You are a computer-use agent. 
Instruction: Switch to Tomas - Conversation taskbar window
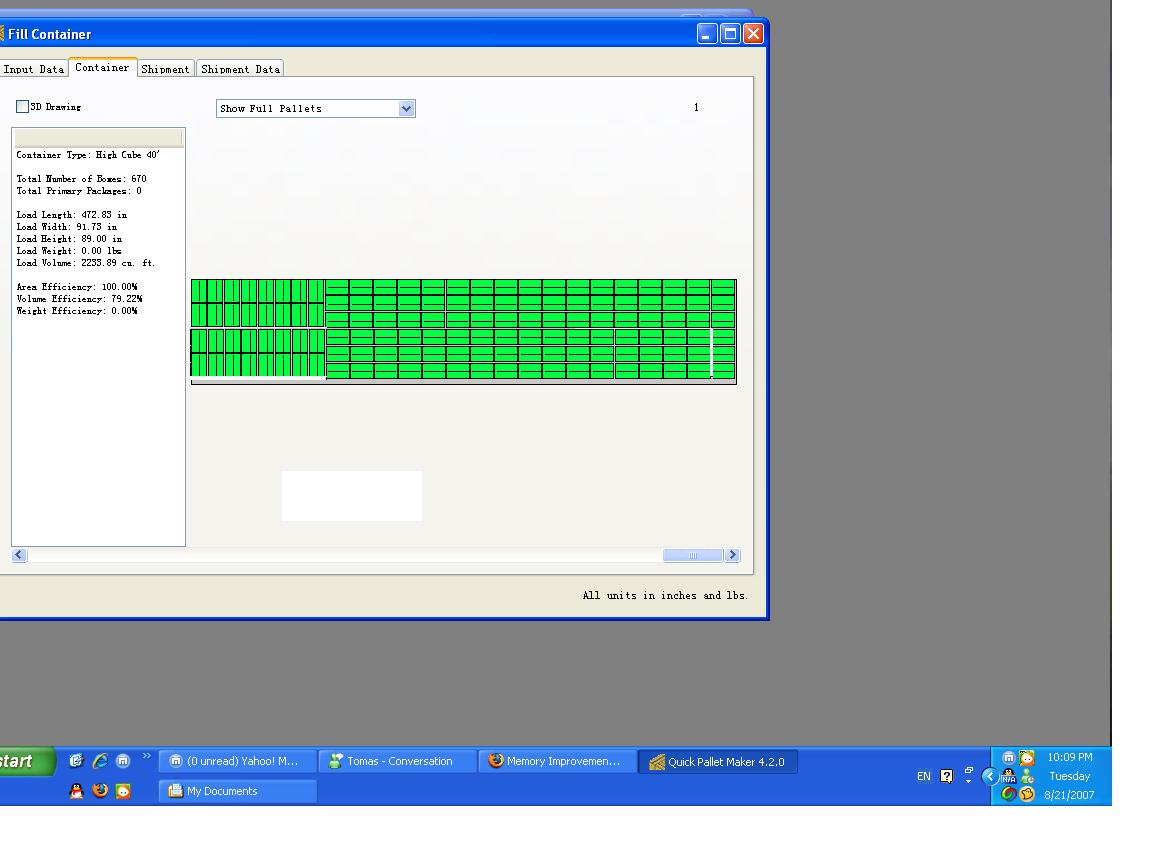(397, 761)
